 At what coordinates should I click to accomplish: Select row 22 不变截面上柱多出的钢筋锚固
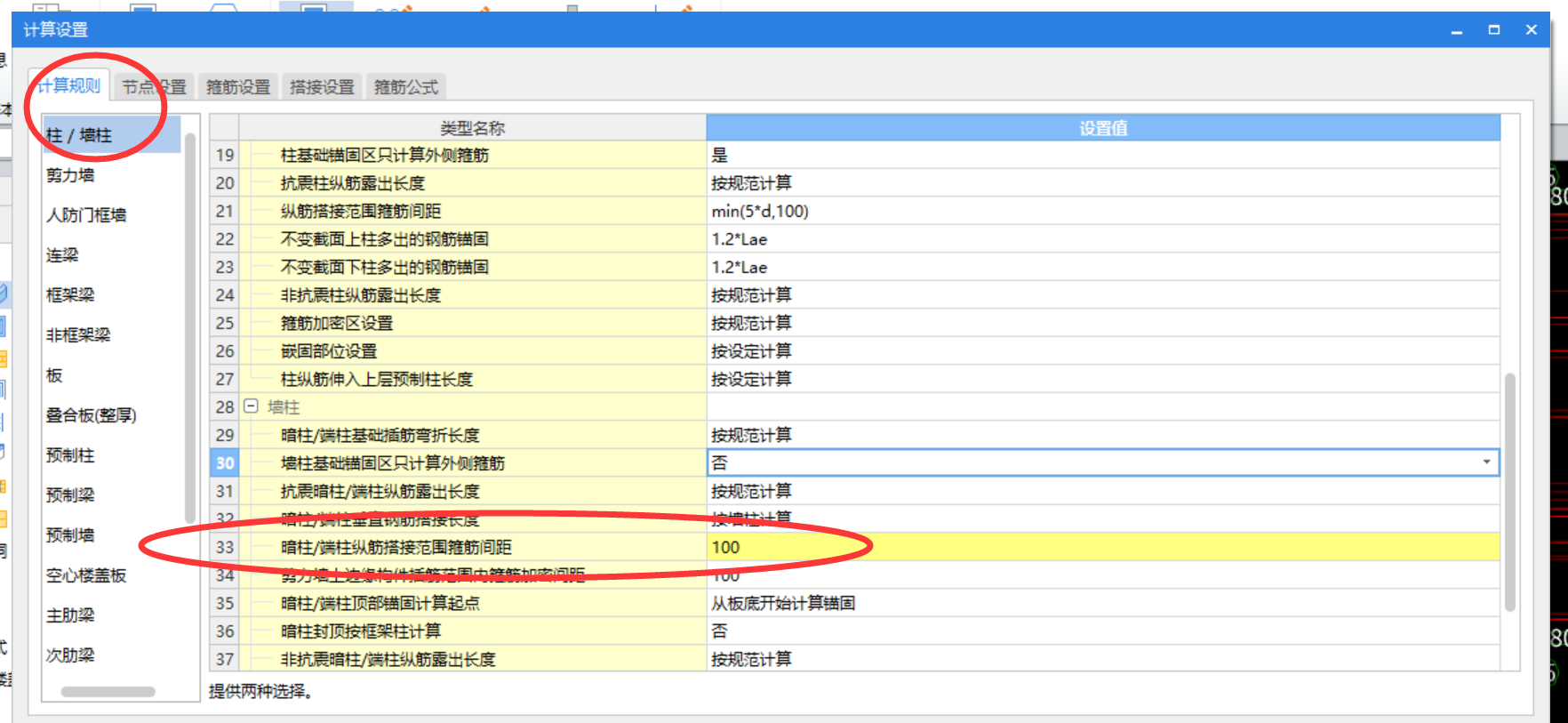pos(385,239)
